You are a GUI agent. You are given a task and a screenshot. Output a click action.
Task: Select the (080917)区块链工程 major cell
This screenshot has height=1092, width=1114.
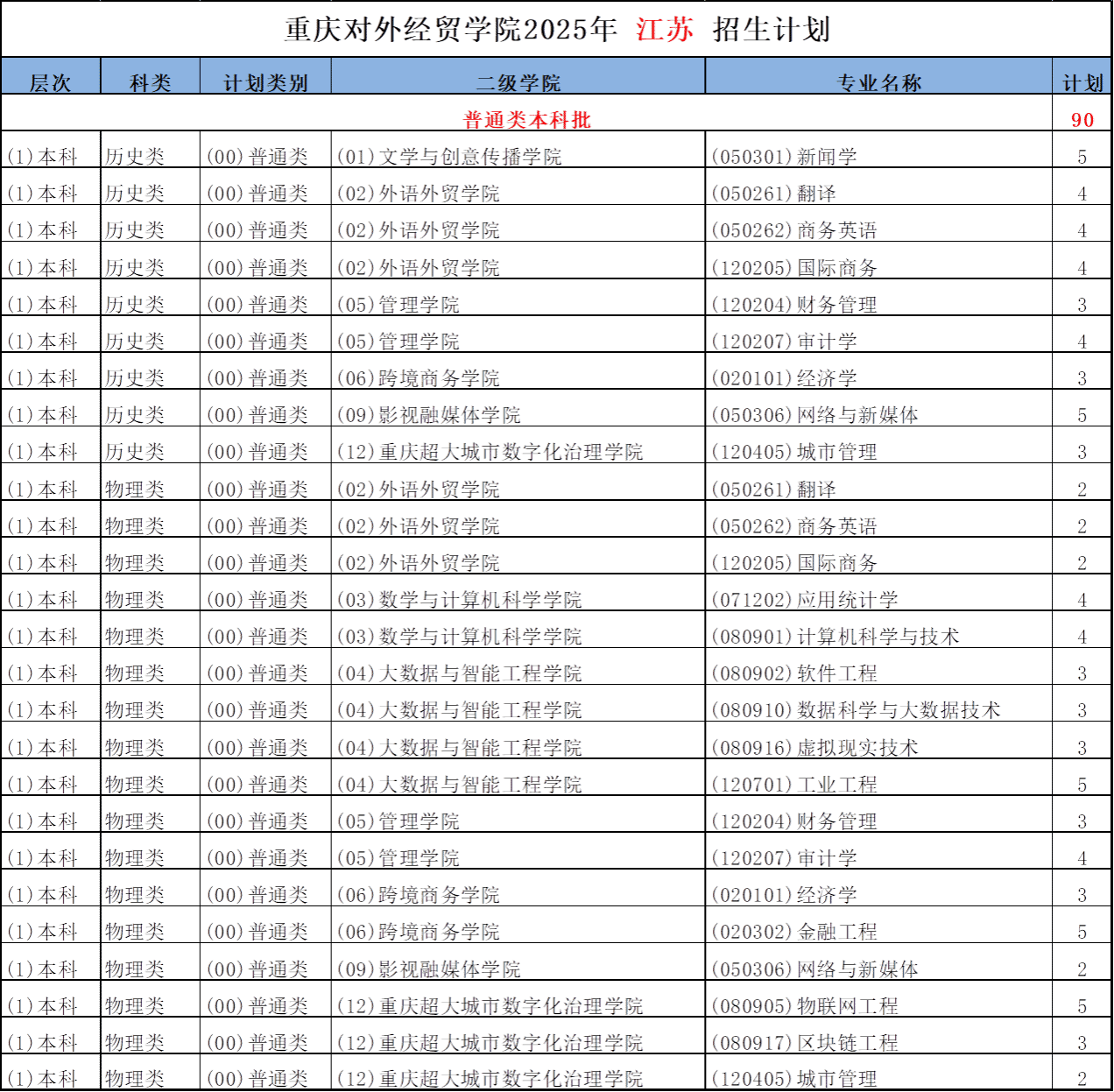(x=804, y=1043)
